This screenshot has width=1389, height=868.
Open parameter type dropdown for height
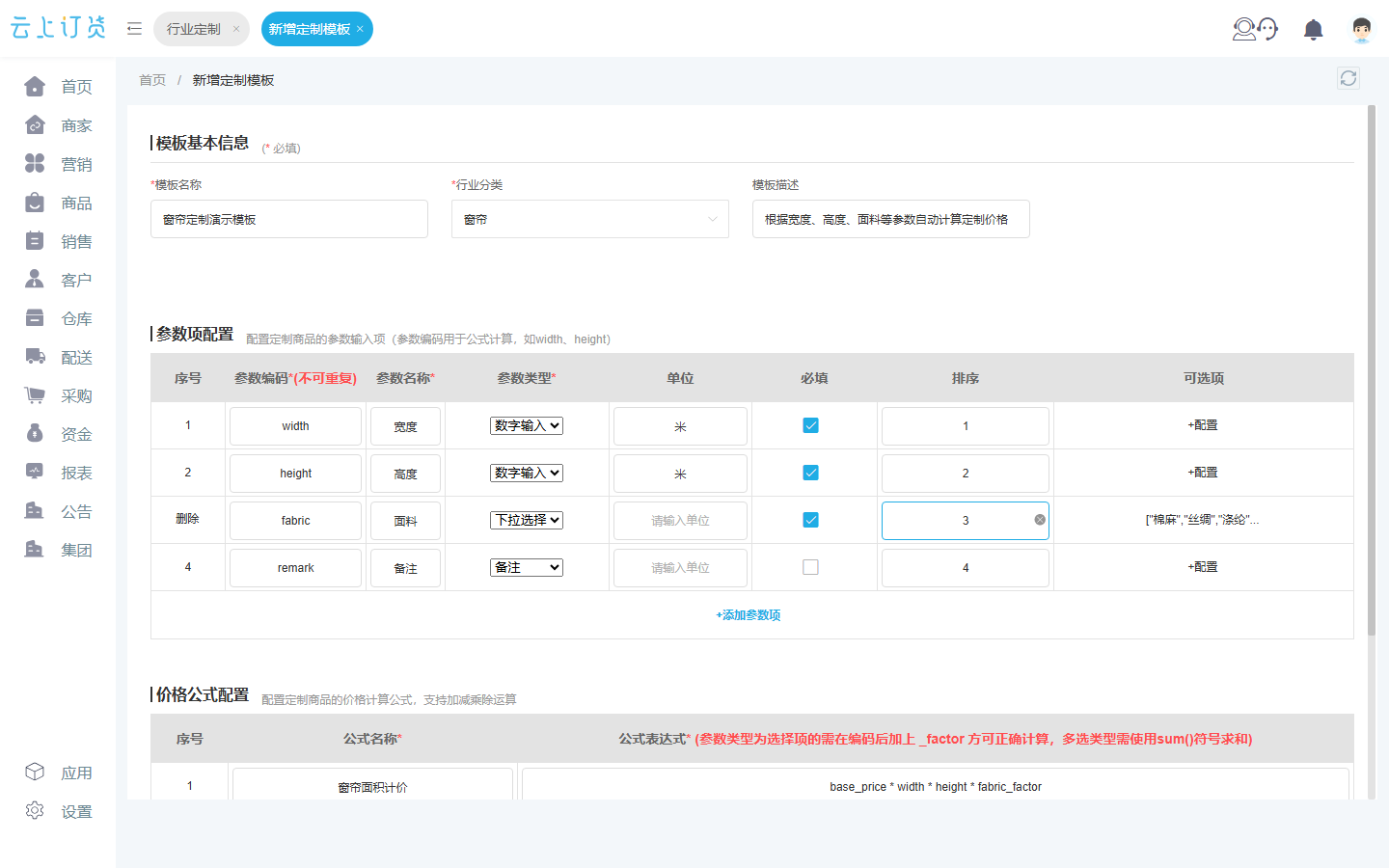click(x=527, y=473)
